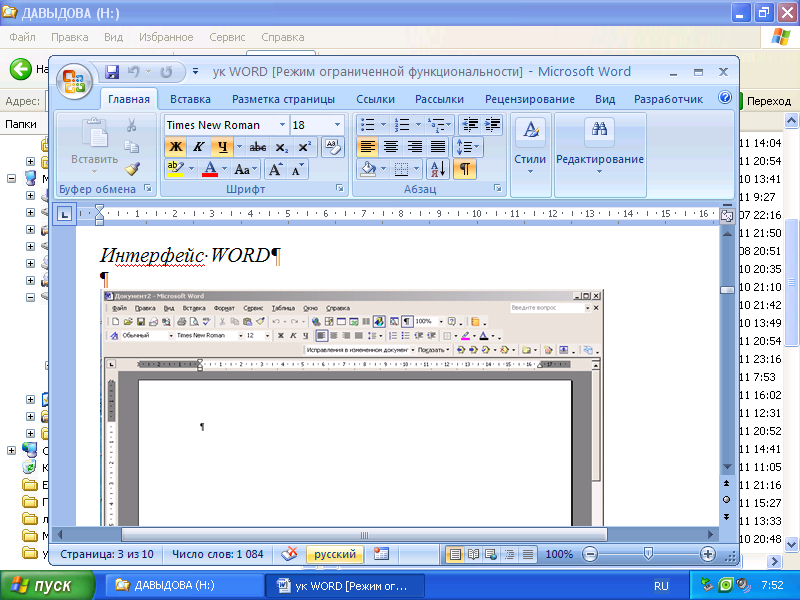
Task: Apply yellow text highlight color
Action: tap(176, 169)
